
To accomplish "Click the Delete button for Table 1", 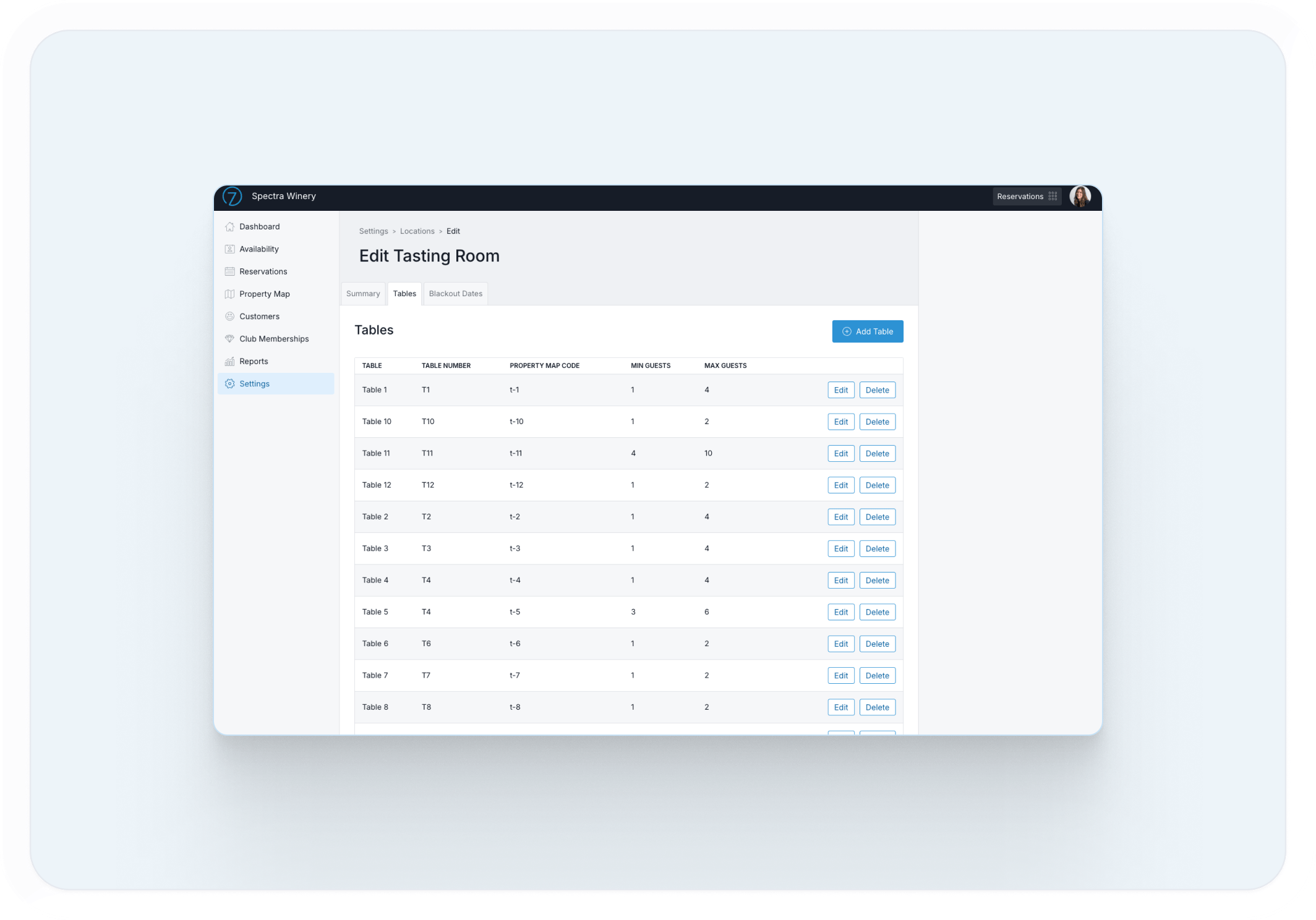I will click(877, 390).
